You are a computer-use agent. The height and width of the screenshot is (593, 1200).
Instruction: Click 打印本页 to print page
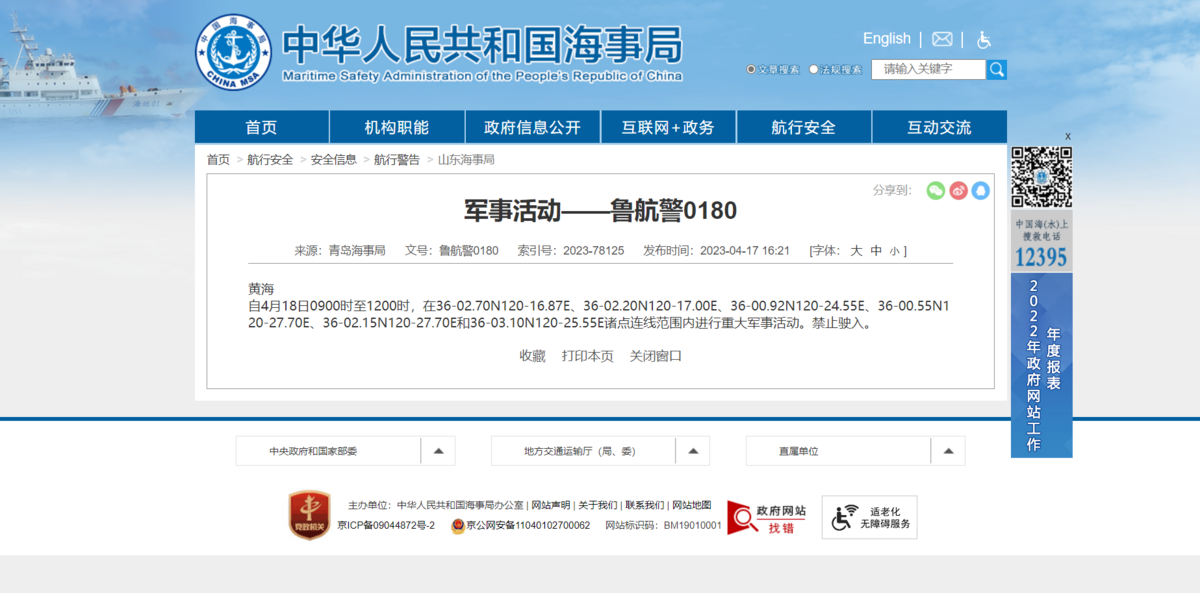click(x=587, y=356)
